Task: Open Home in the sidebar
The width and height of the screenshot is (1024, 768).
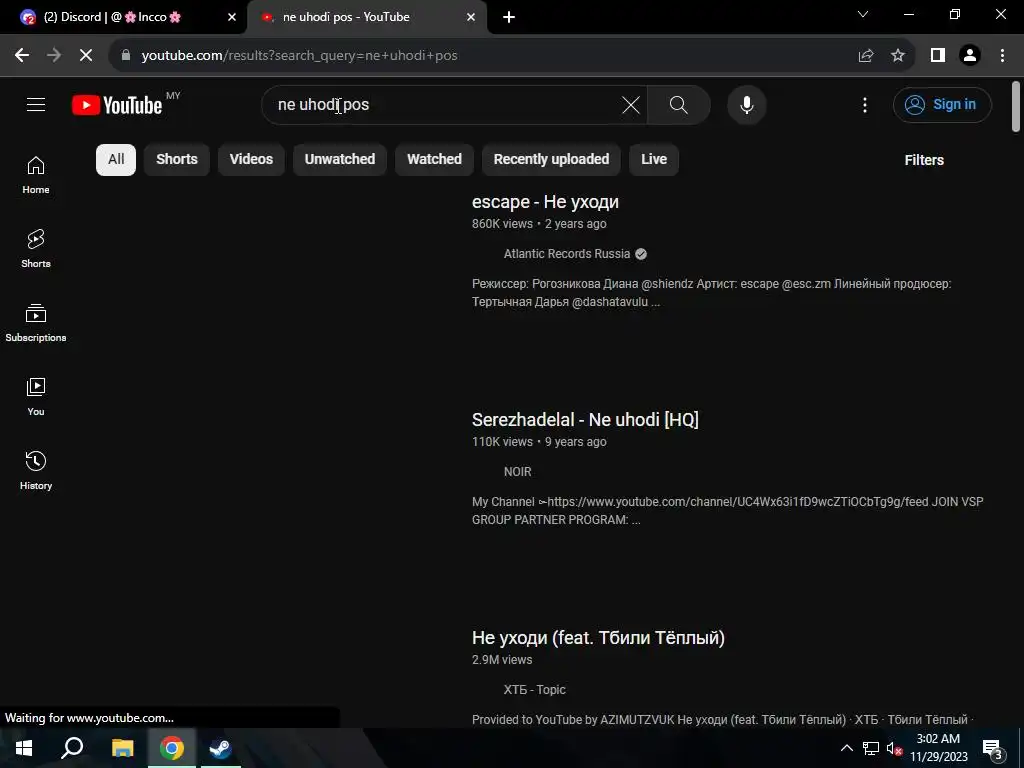Action: pyautogui.click(x=36, y=175)
